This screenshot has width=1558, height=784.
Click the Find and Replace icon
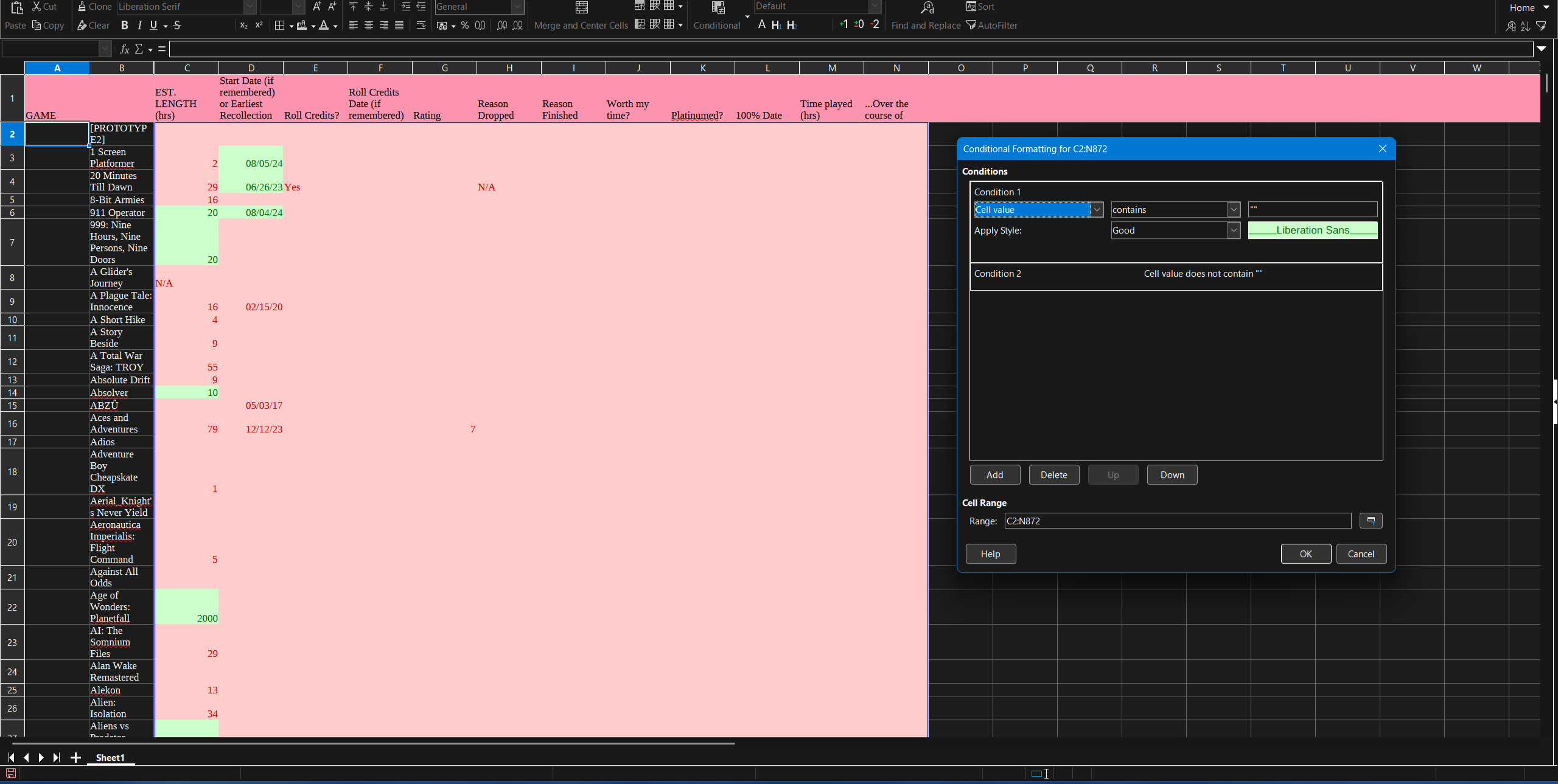click(x=927, y=8)
